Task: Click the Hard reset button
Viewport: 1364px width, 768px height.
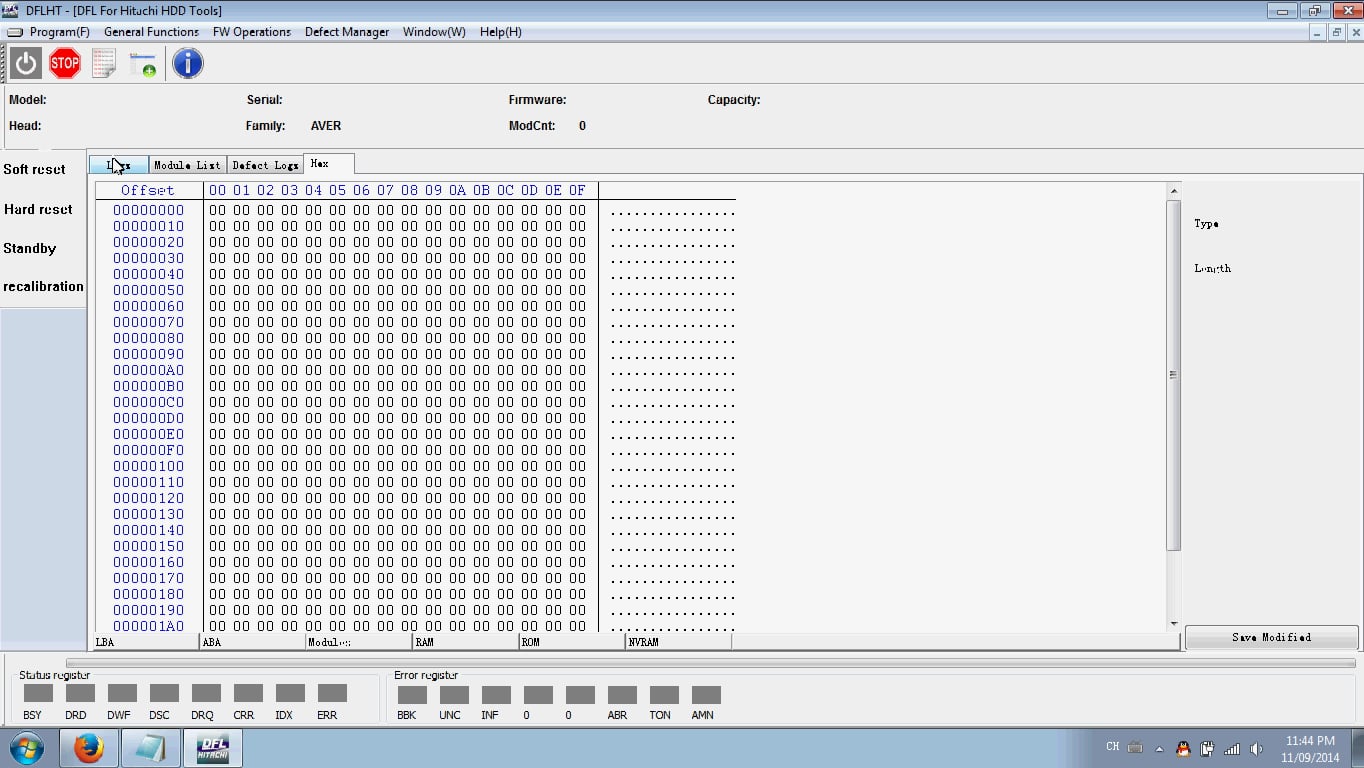Action: tap(38, 209)
